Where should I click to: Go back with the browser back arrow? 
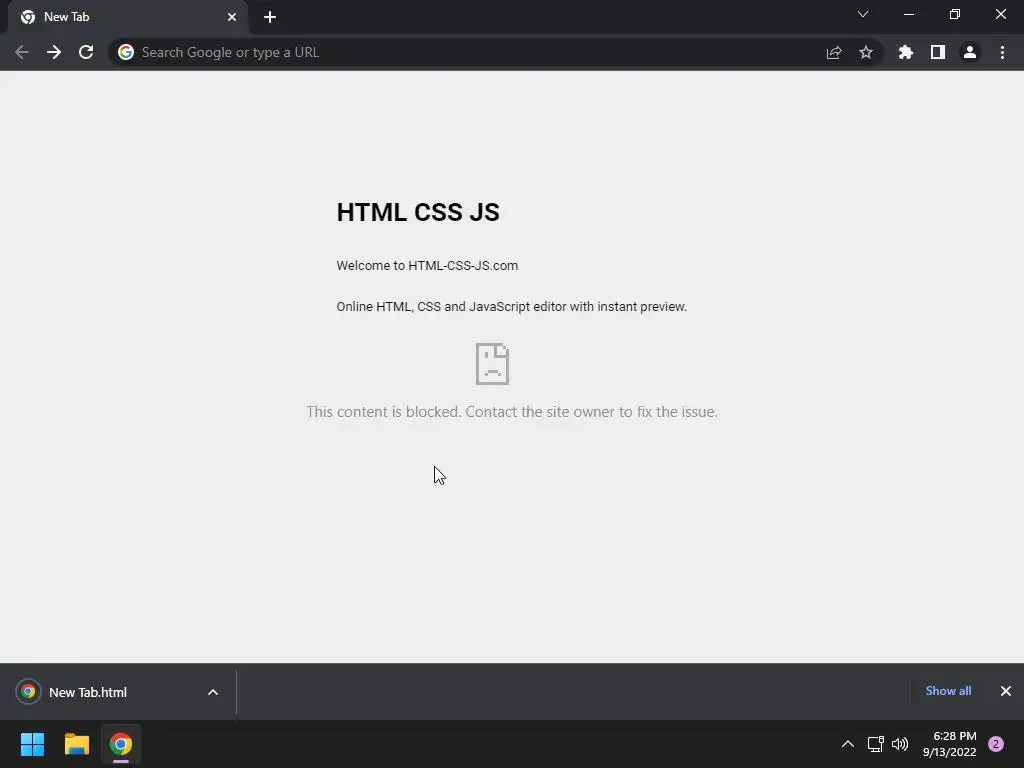[x=22, y=52]
